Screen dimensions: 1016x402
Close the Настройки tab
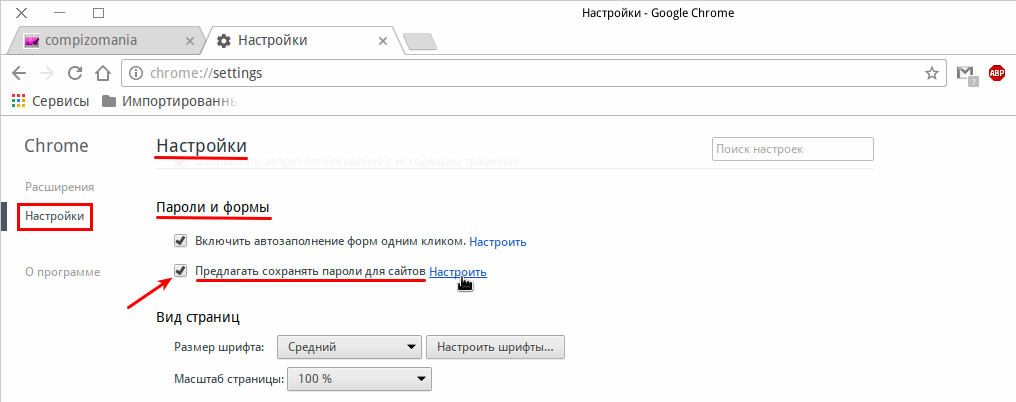point(383,41)
